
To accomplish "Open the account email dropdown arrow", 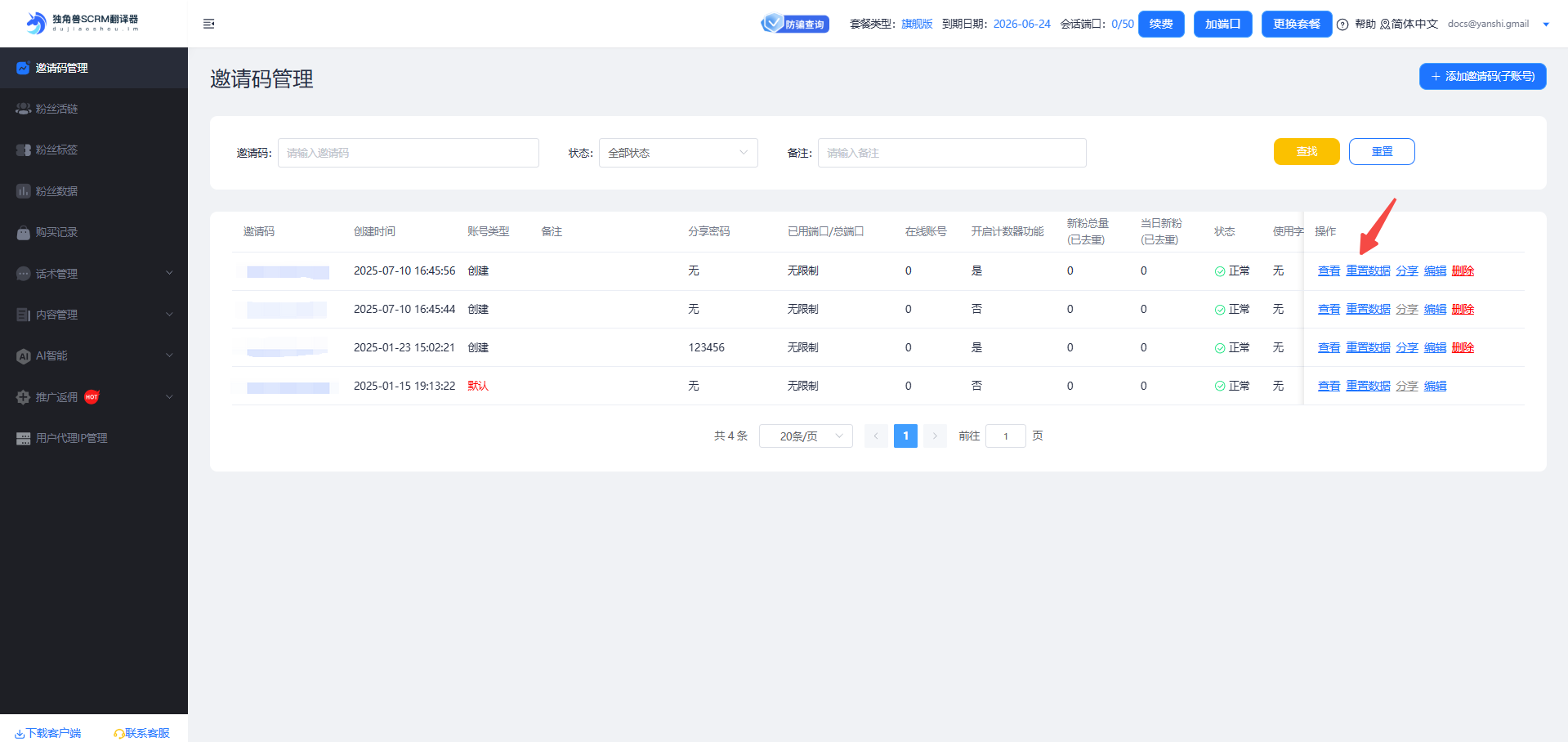I will pyautogui.click(x=1545, y=25).
